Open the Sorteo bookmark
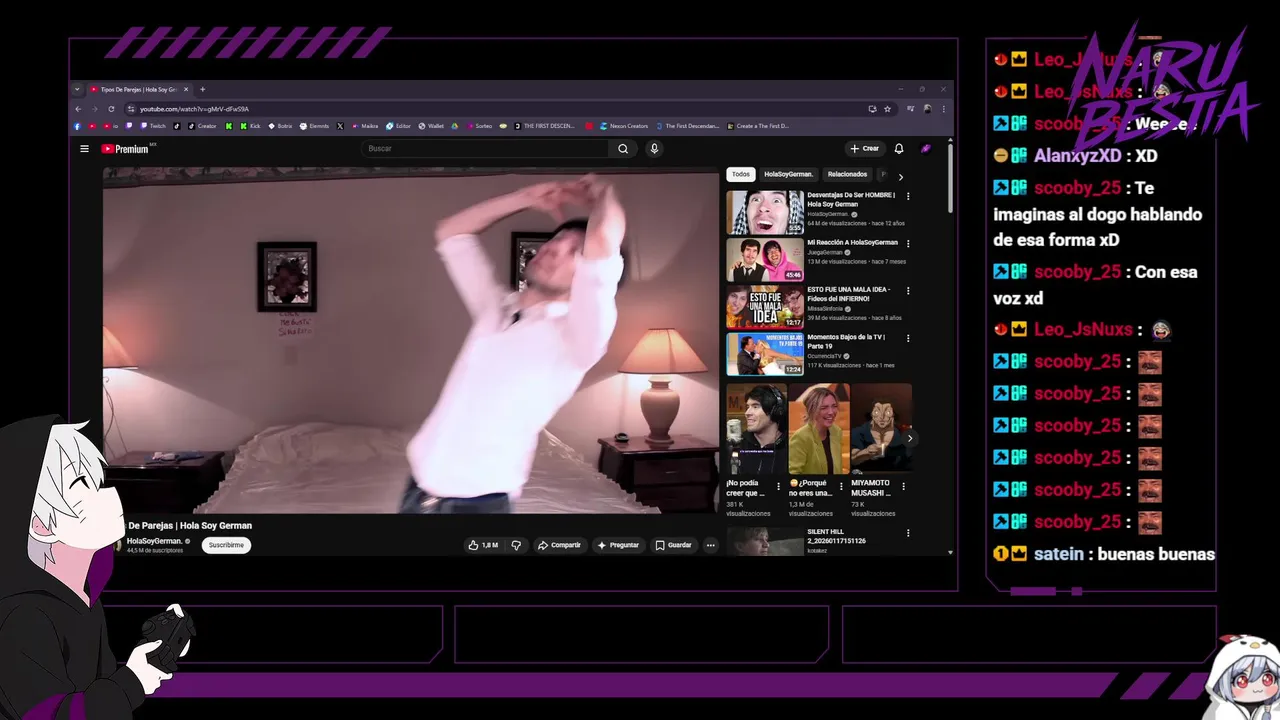 (479, 126)
